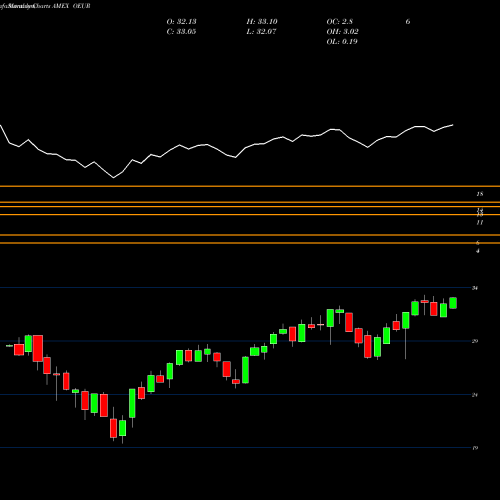Click the final green candle on the chart
Viewport: 500px width, 500px height.
coord(453,303)
